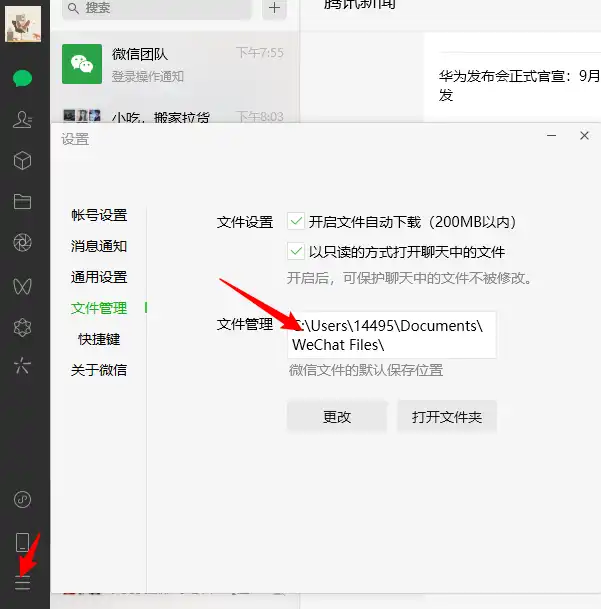
Task: Select 文件管理 in settings menu
Action: (99, 308)
